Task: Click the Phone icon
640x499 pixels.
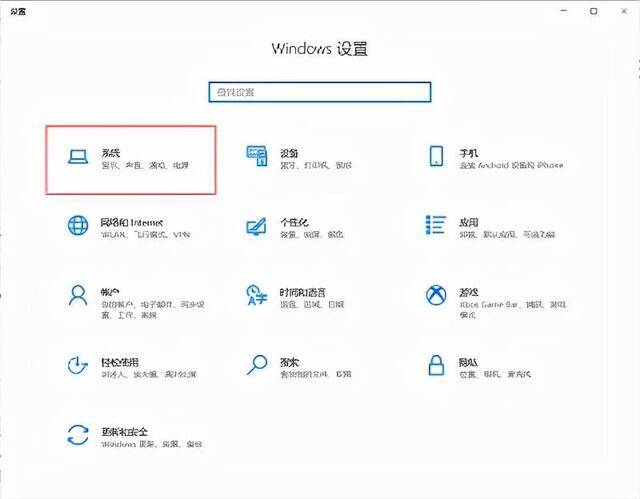Action: coord(436,156)
